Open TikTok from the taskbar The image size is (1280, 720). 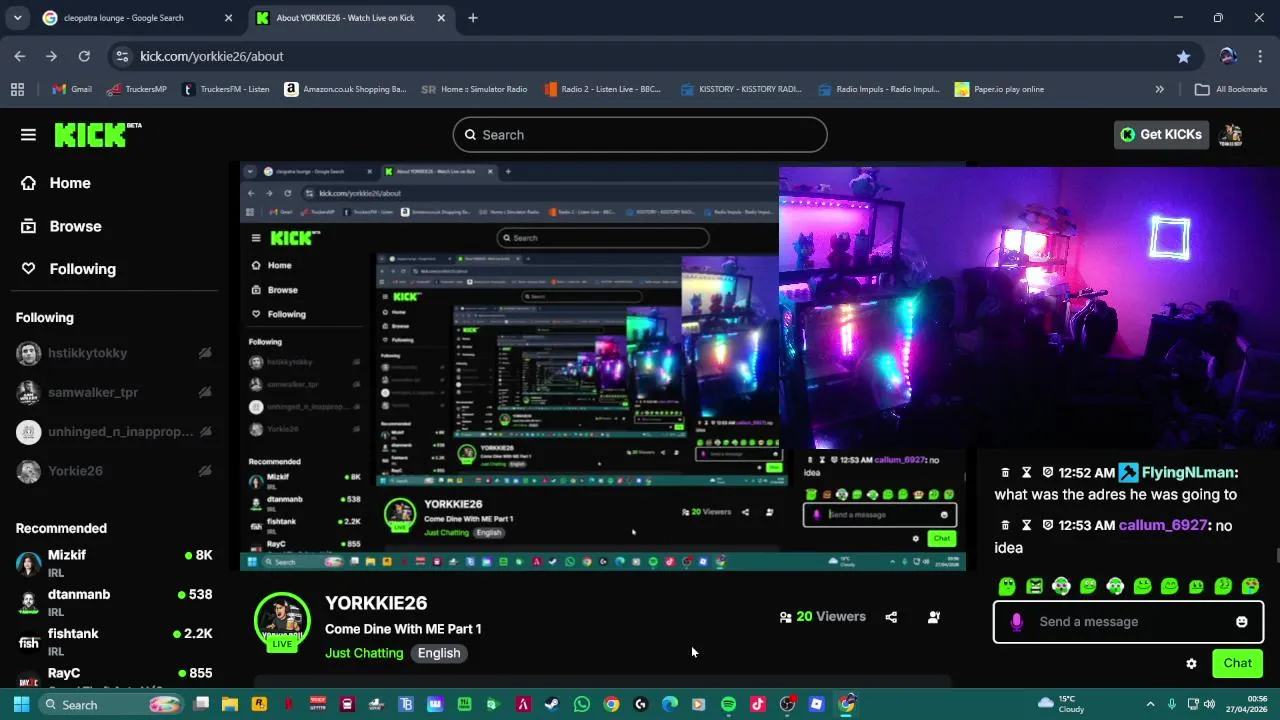point(757,704)
